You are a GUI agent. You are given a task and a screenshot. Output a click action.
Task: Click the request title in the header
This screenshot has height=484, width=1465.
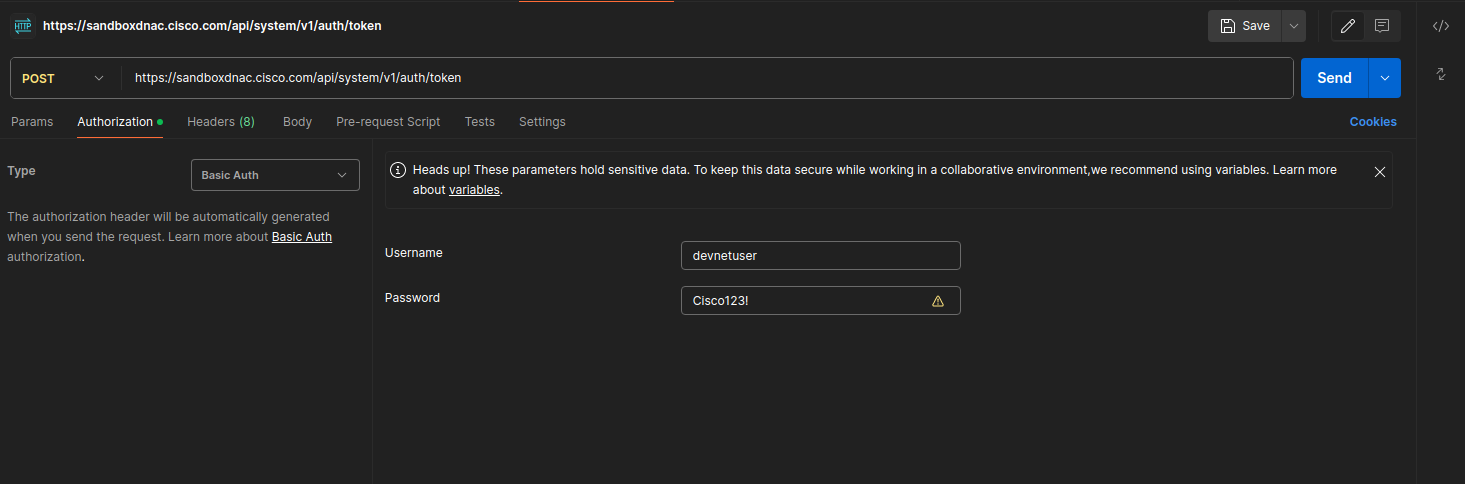212,26
